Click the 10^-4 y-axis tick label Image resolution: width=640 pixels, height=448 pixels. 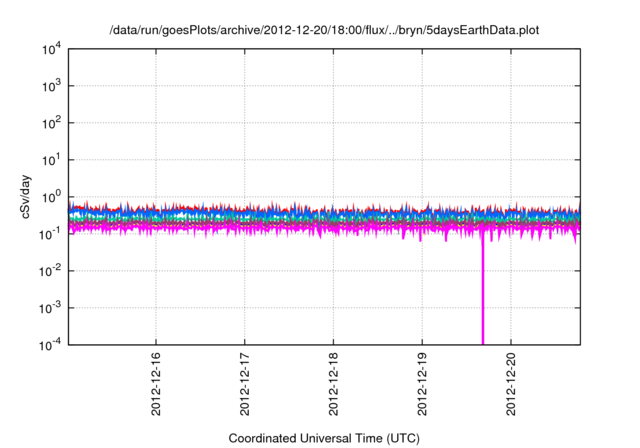pos(50,345)
